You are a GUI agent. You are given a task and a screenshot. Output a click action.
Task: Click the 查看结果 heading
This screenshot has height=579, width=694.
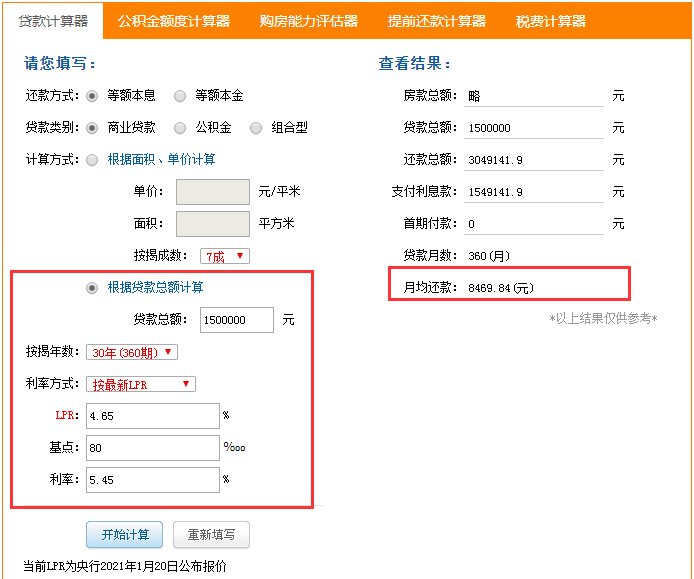[415, 63]
